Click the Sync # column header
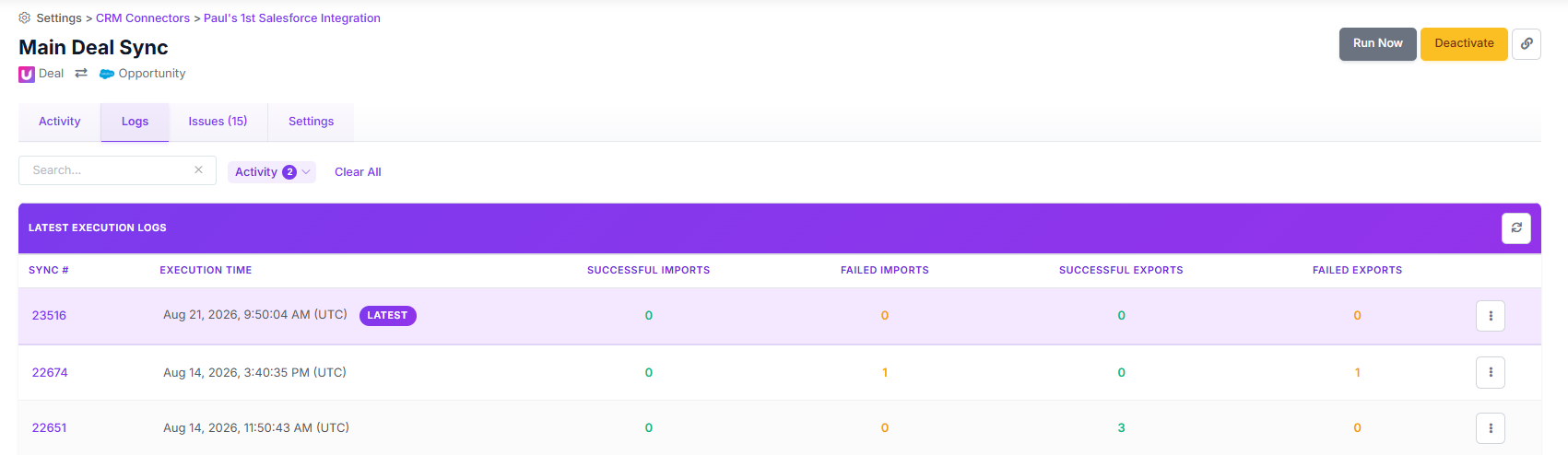The height and width of the screenshot is (455, 1568). (49, 271)
